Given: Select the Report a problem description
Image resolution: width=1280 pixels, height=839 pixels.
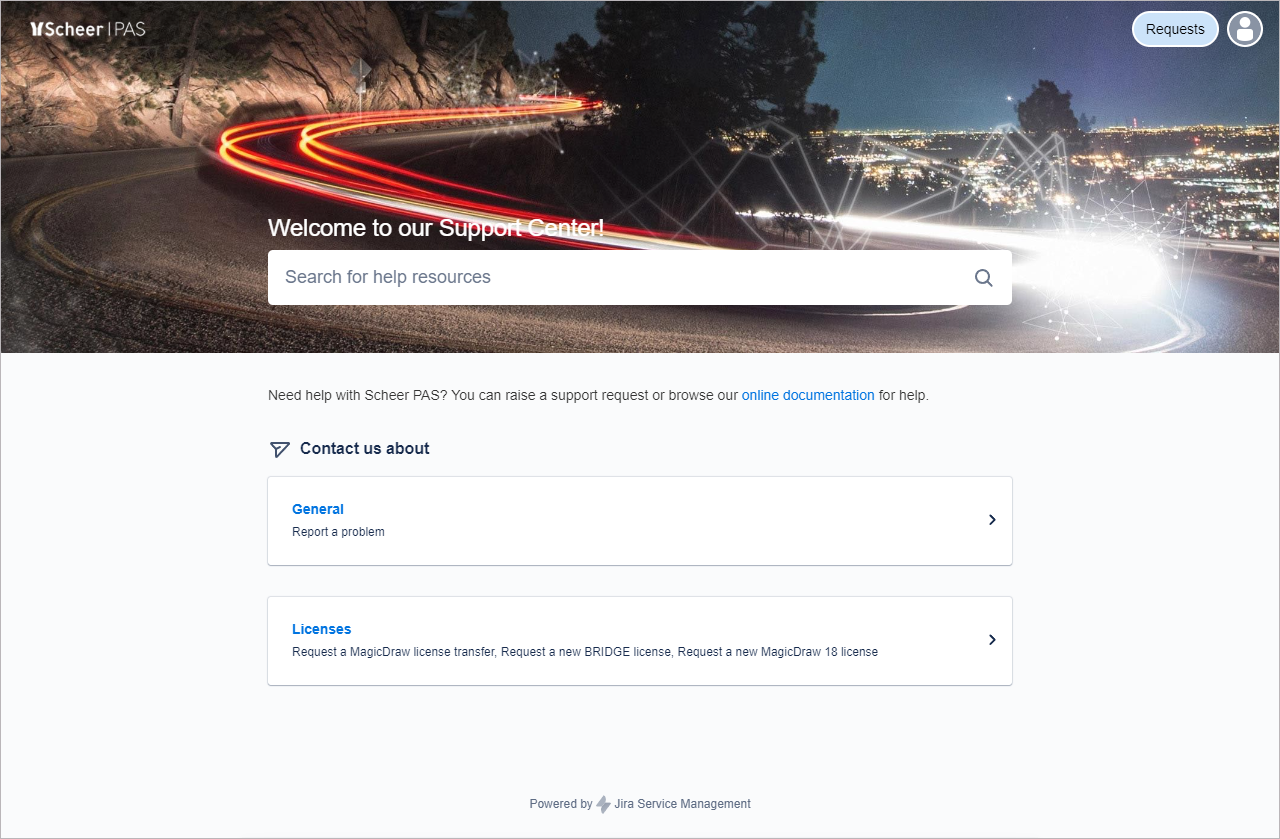Looking at the screenshot, I should click(x=338, y=532).
